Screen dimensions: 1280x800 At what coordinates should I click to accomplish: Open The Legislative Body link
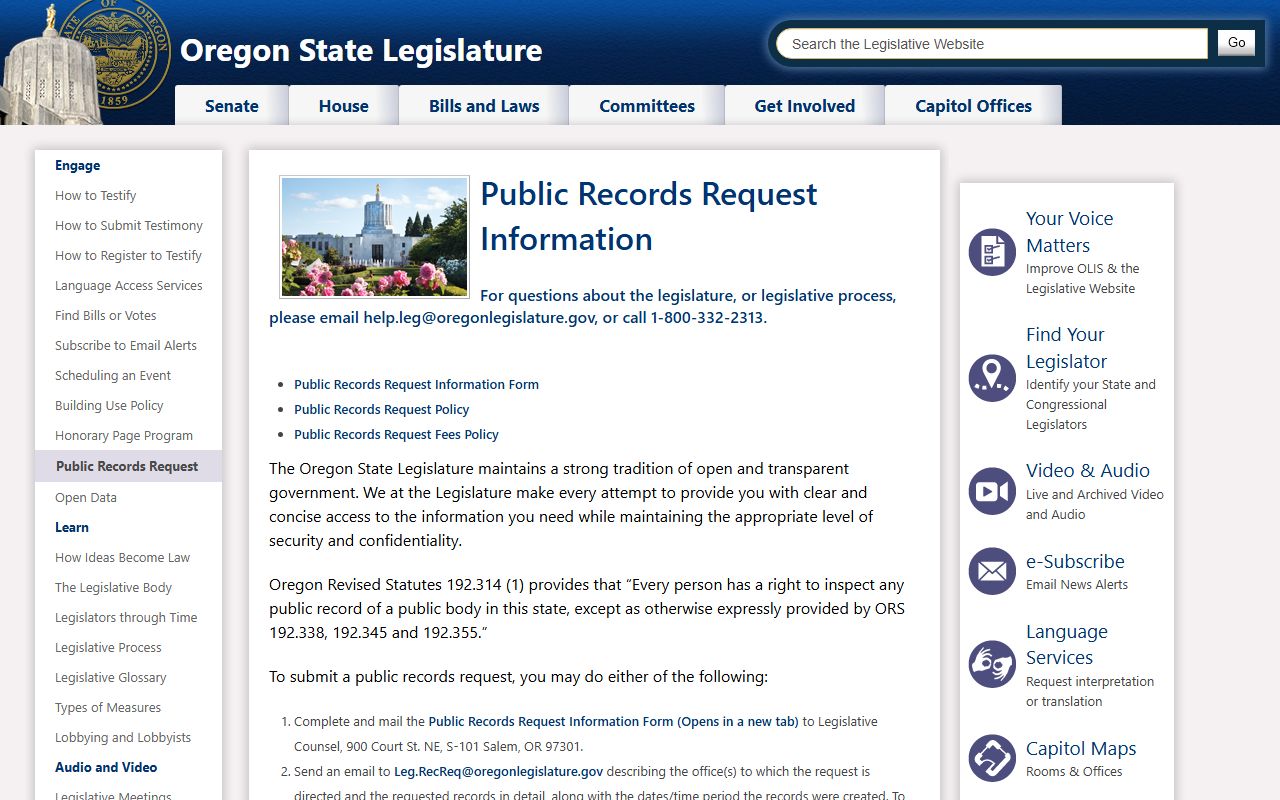tap(113, 587)
